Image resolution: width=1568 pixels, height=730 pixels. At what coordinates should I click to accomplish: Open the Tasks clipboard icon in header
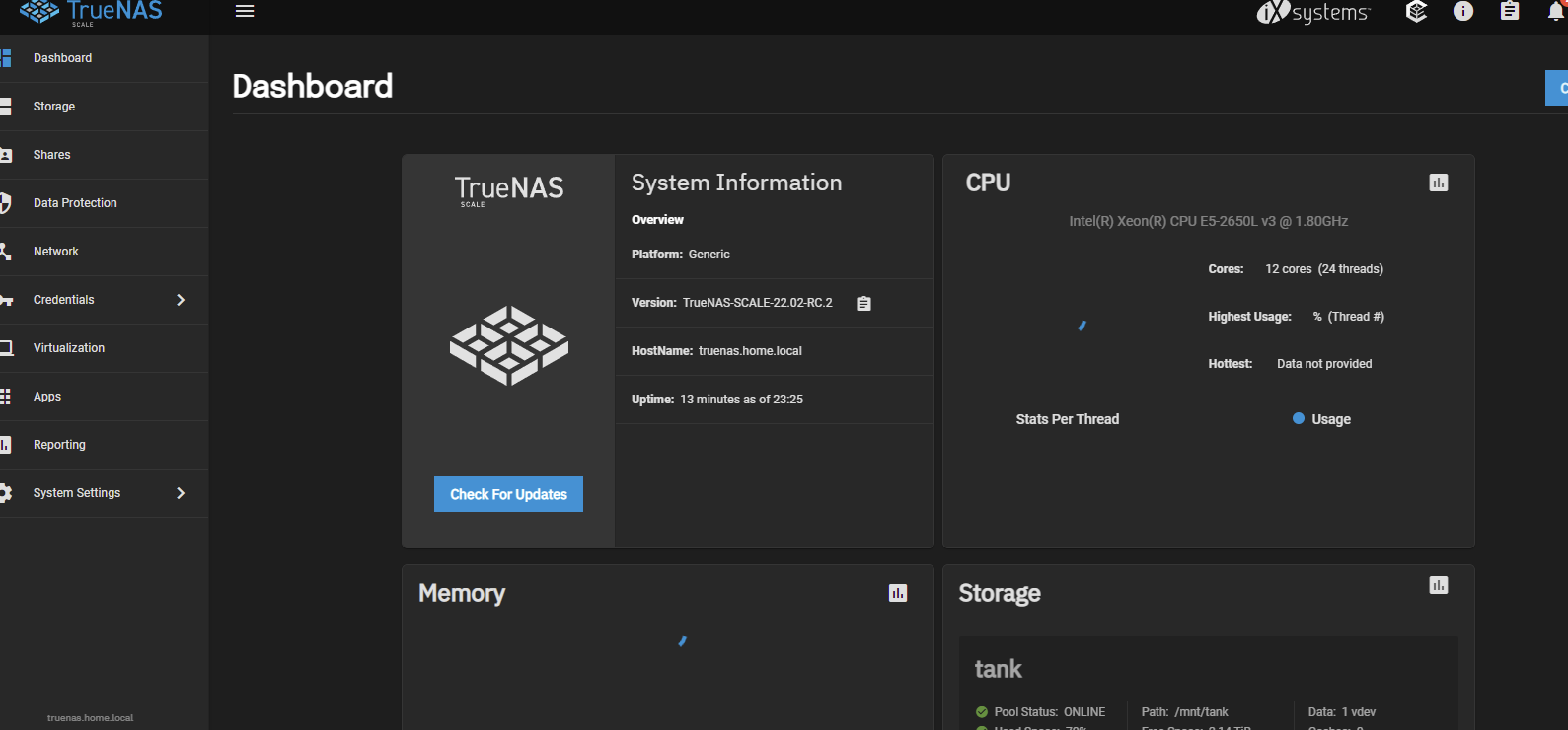(x=1510, y=11)
